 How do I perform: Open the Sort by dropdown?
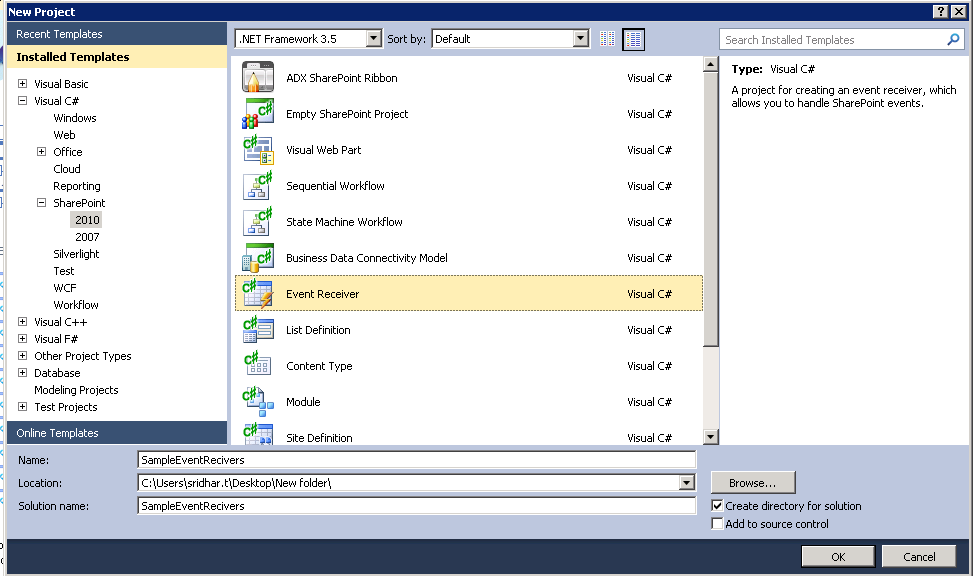[x=581, y=39]
